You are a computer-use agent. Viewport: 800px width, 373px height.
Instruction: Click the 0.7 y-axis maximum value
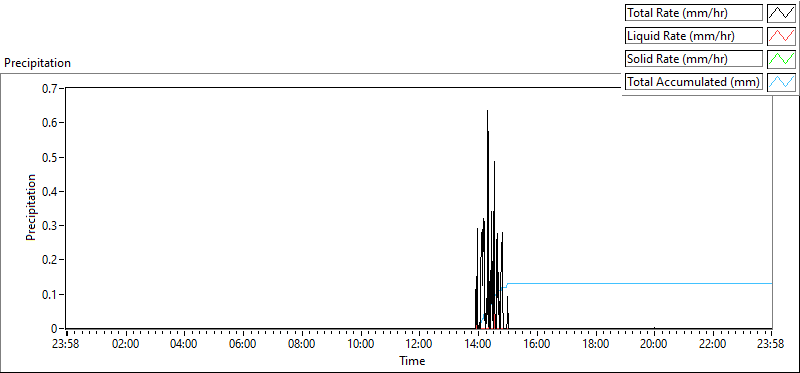[49, 88]
